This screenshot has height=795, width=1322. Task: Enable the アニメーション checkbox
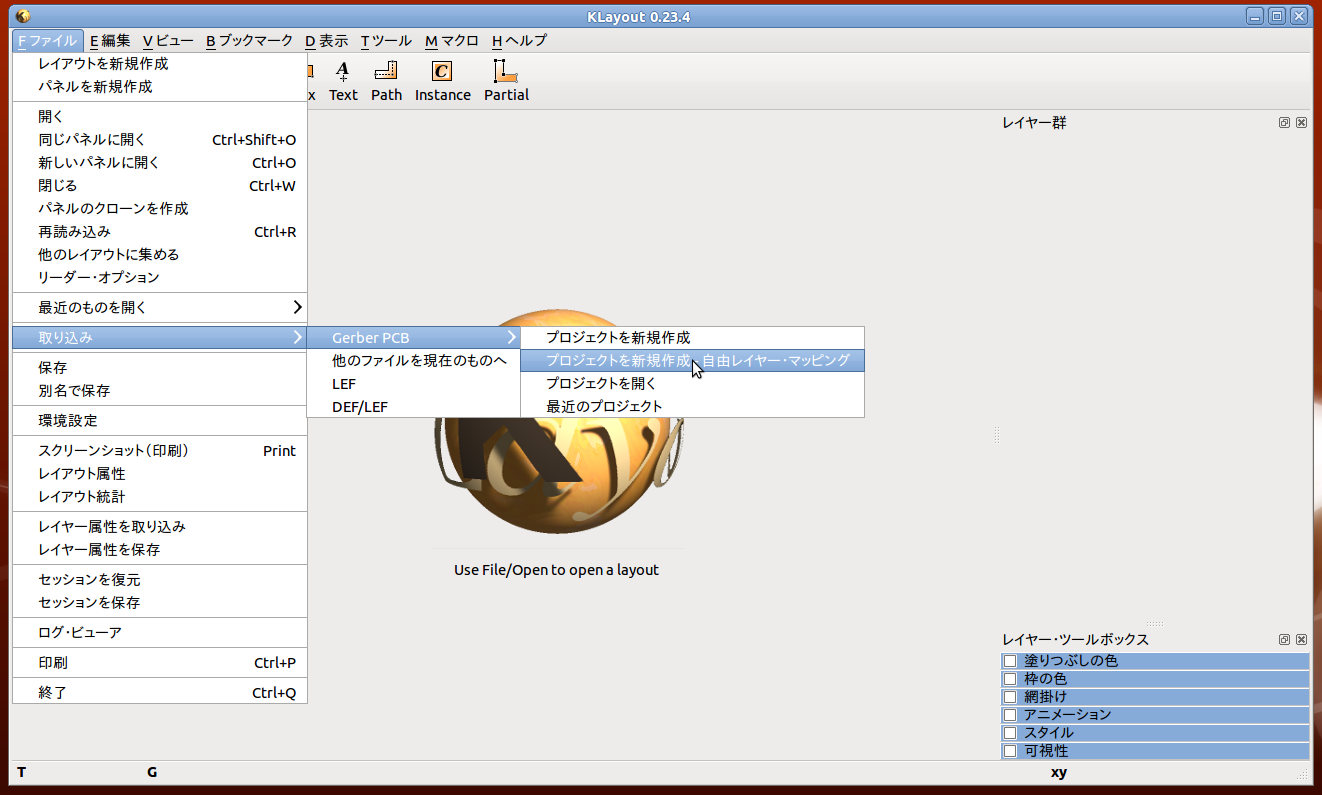tap(1010, 714)
